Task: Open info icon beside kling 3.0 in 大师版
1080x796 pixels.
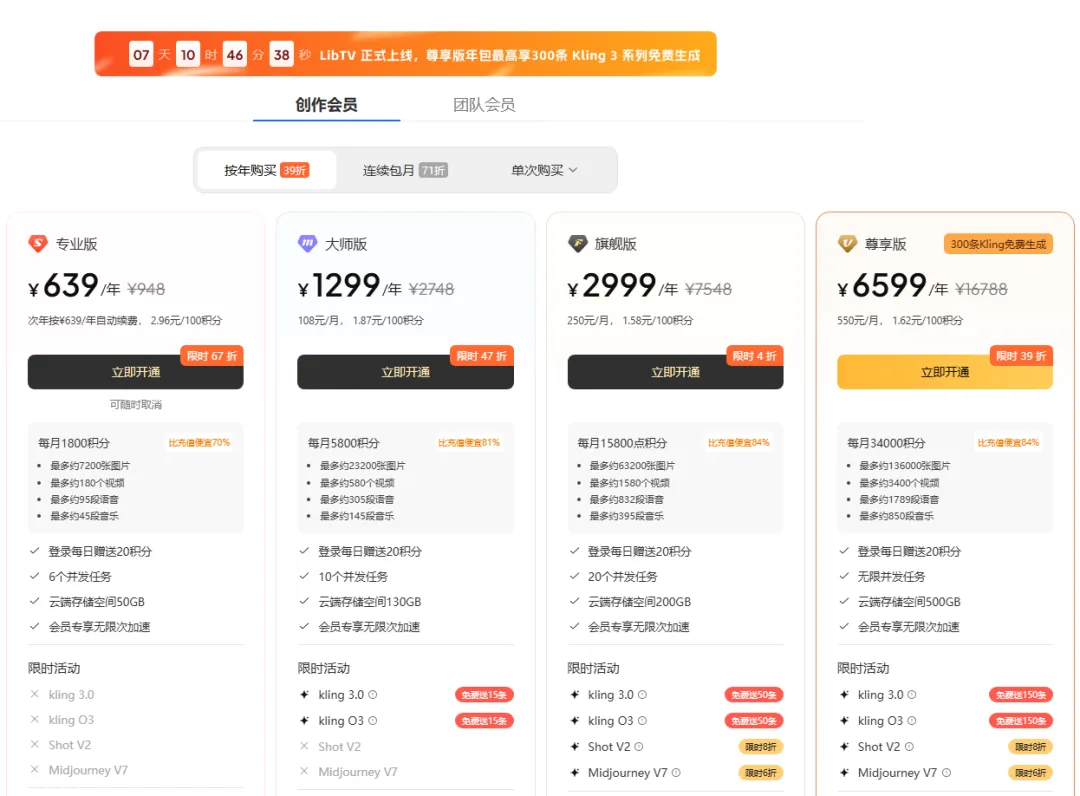Action: point(373,695)
